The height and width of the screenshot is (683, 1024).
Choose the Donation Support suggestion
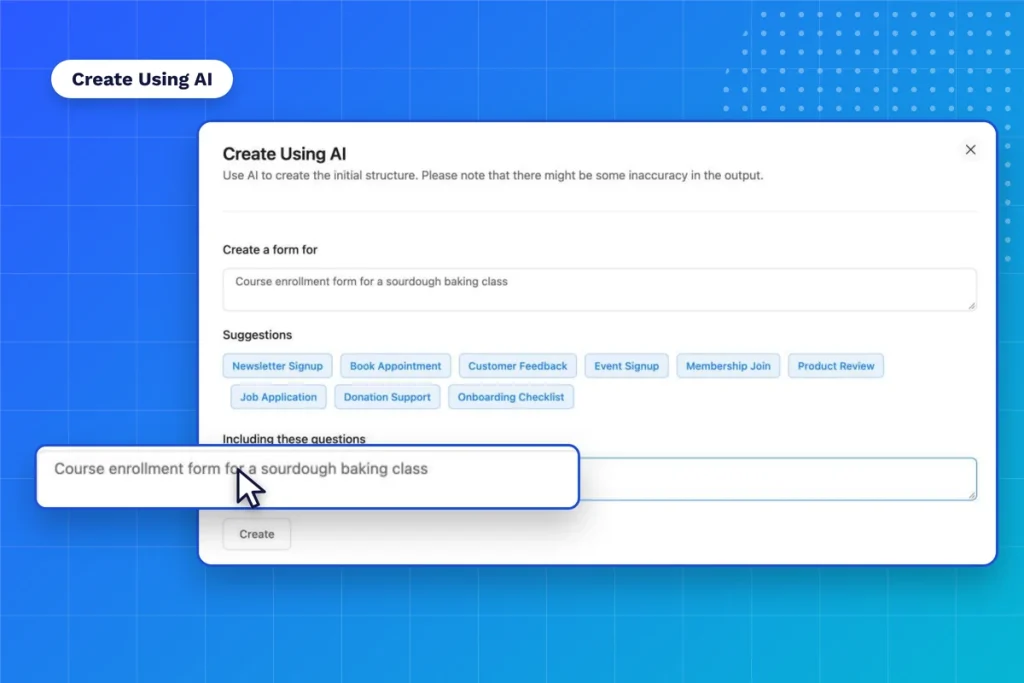tap(387, 397)
